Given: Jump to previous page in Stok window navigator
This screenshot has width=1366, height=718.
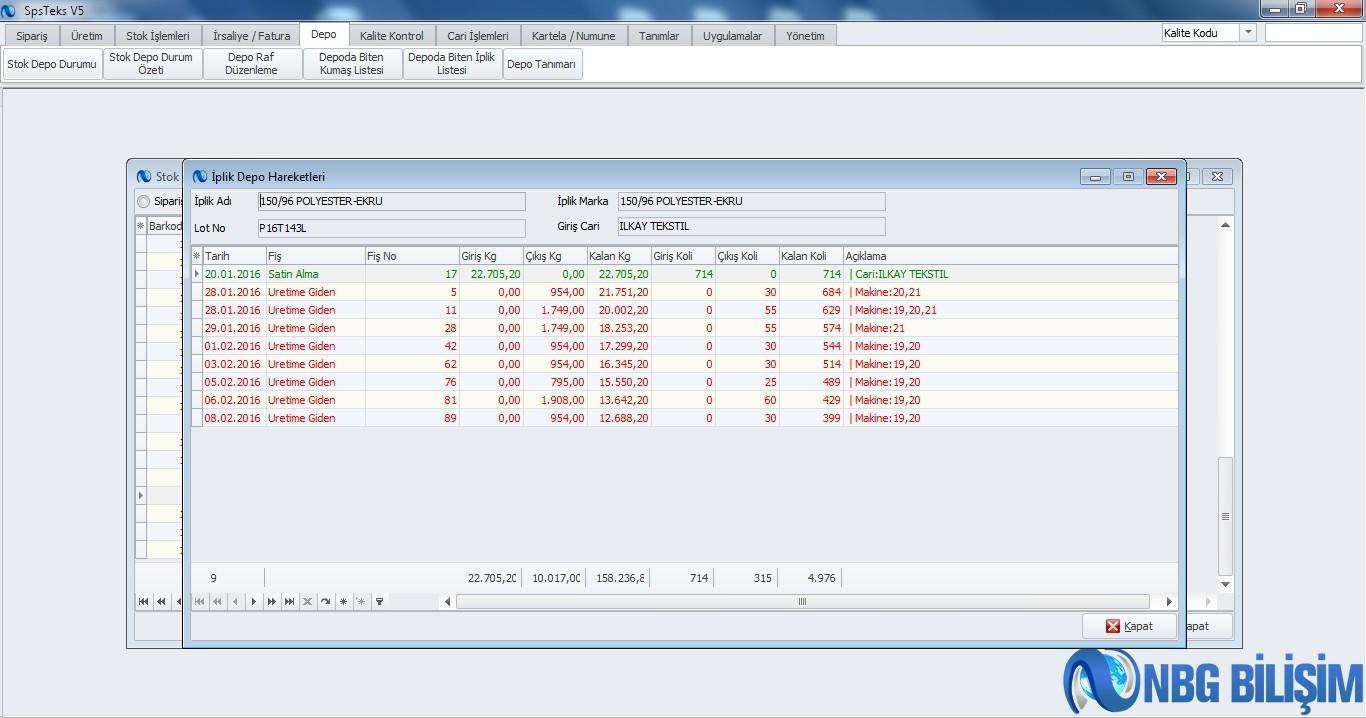Looking at the screenshot, I should click(x=161, y=601).
